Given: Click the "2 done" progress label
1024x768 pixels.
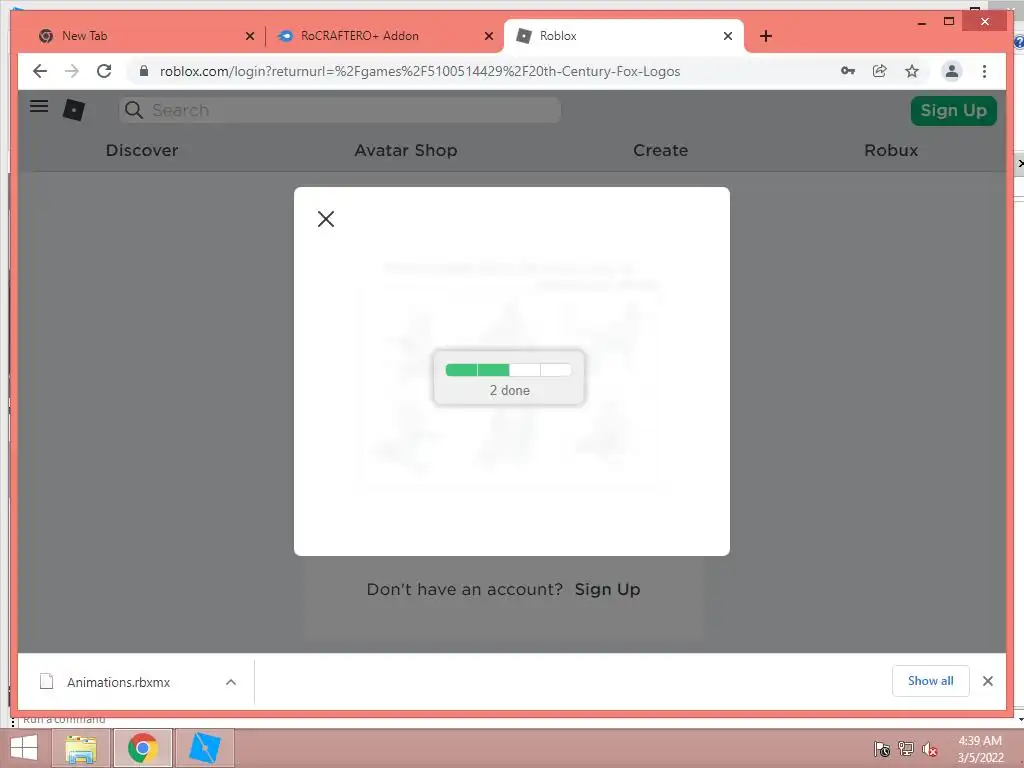Looking at the screenshot, I should (x=509, y=391).
